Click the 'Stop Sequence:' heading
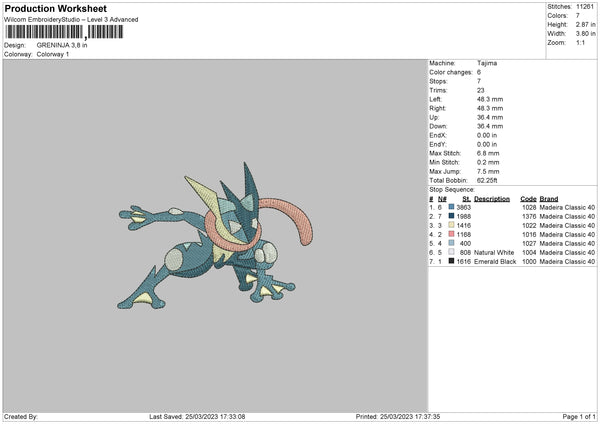This screenshot has height=424, width=600. tap(452, 190)
